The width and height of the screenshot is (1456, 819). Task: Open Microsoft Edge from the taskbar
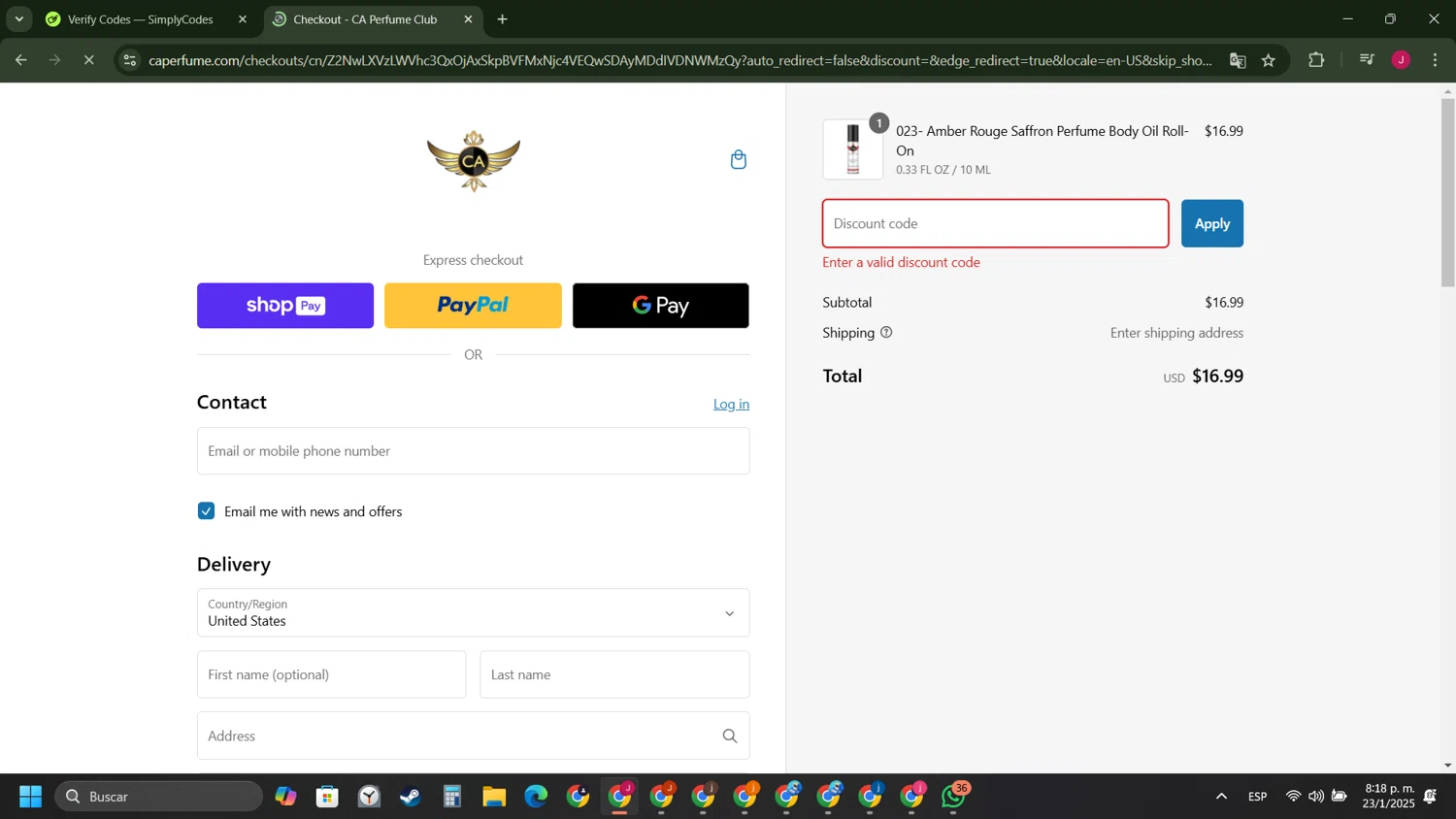point(536,797)
